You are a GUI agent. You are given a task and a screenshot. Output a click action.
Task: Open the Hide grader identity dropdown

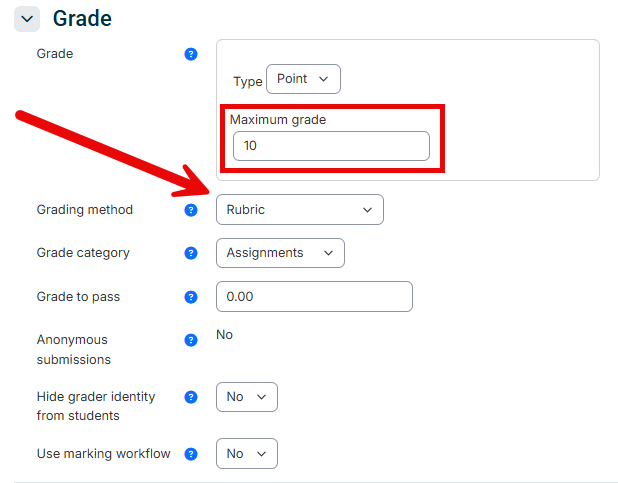pos(247,397)
